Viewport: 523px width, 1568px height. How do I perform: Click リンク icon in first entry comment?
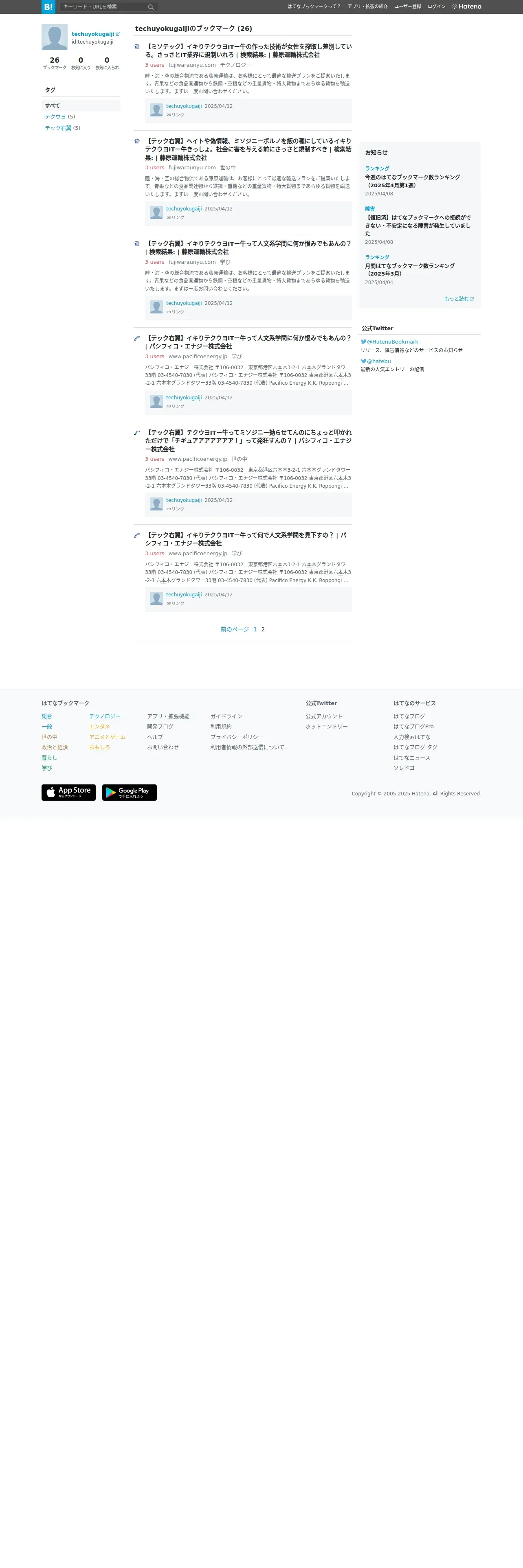point(175,115)
